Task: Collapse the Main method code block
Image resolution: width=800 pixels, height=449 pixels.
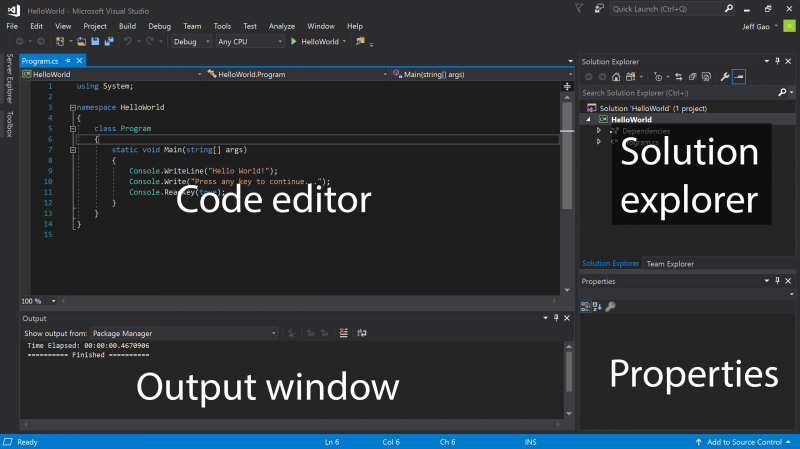Action: point(72,150)
